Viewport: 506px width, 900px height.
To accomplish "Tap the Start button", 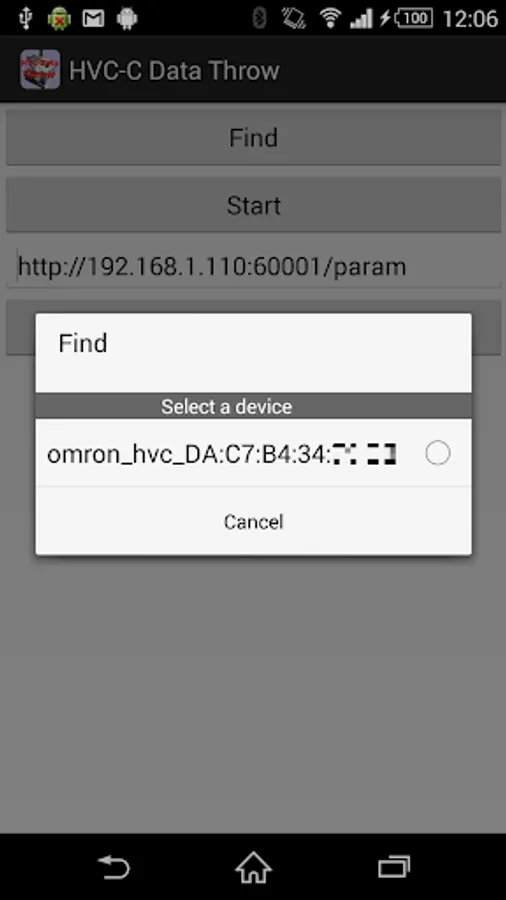I will coord(254,205).
